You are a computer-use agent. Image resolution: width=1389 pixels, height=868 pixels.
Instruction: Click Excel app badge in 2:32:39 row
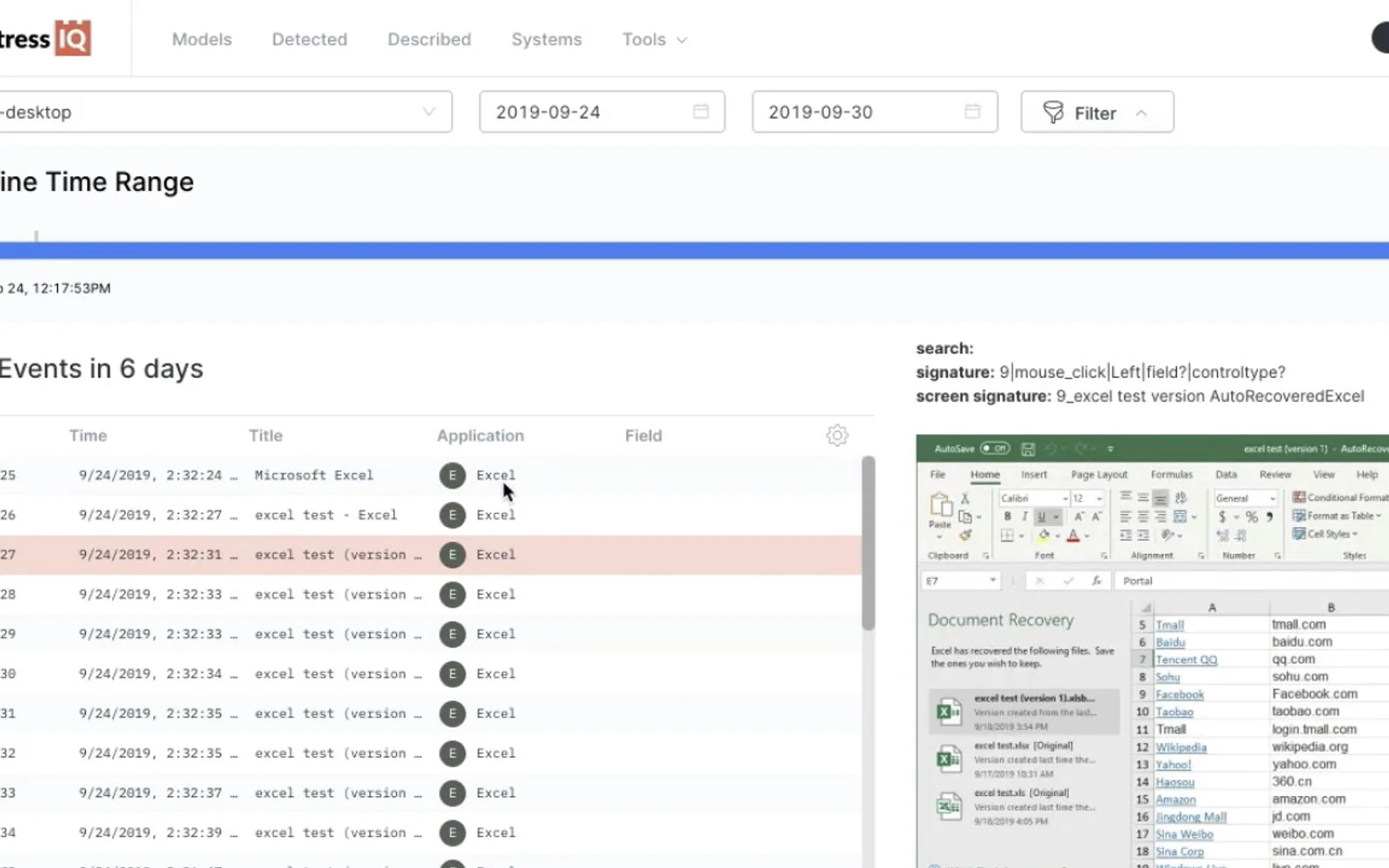[x=451, y=832]
